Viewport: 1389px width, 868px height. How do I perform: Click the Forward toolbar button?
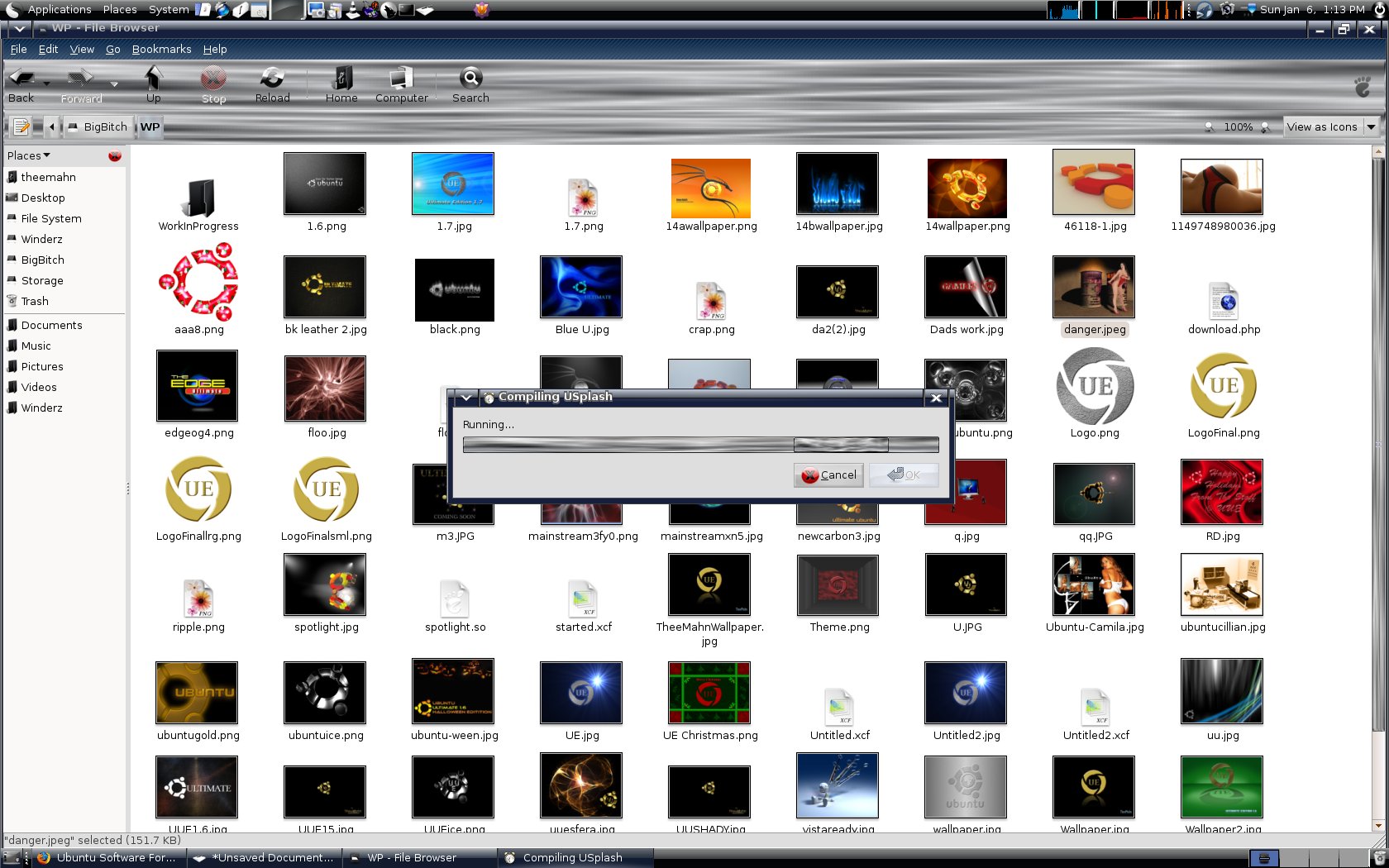pos(81,84)
